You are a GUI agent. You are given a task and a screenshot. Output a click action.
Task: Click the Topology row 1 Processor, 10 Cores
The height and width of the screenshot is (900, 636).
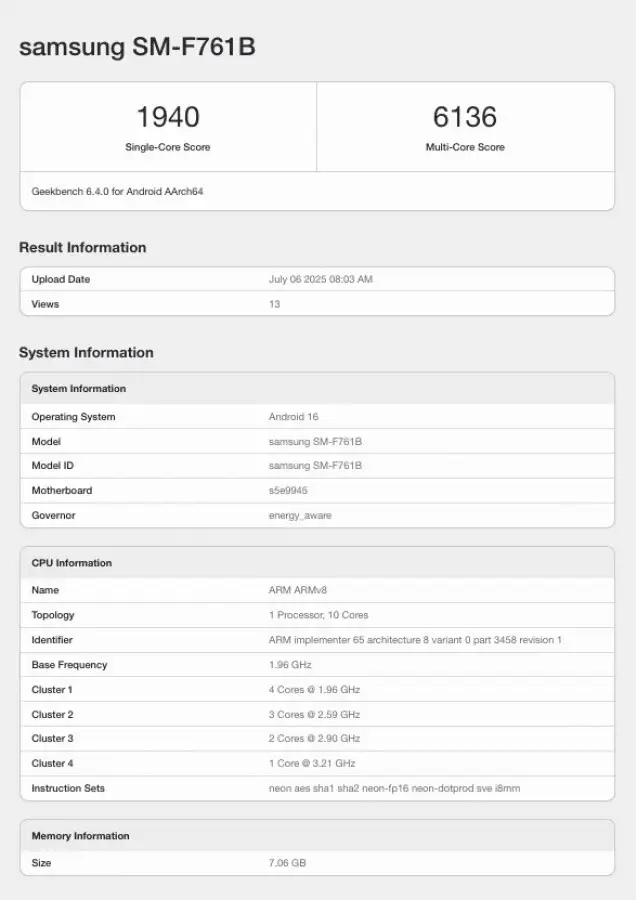point(317,615)
